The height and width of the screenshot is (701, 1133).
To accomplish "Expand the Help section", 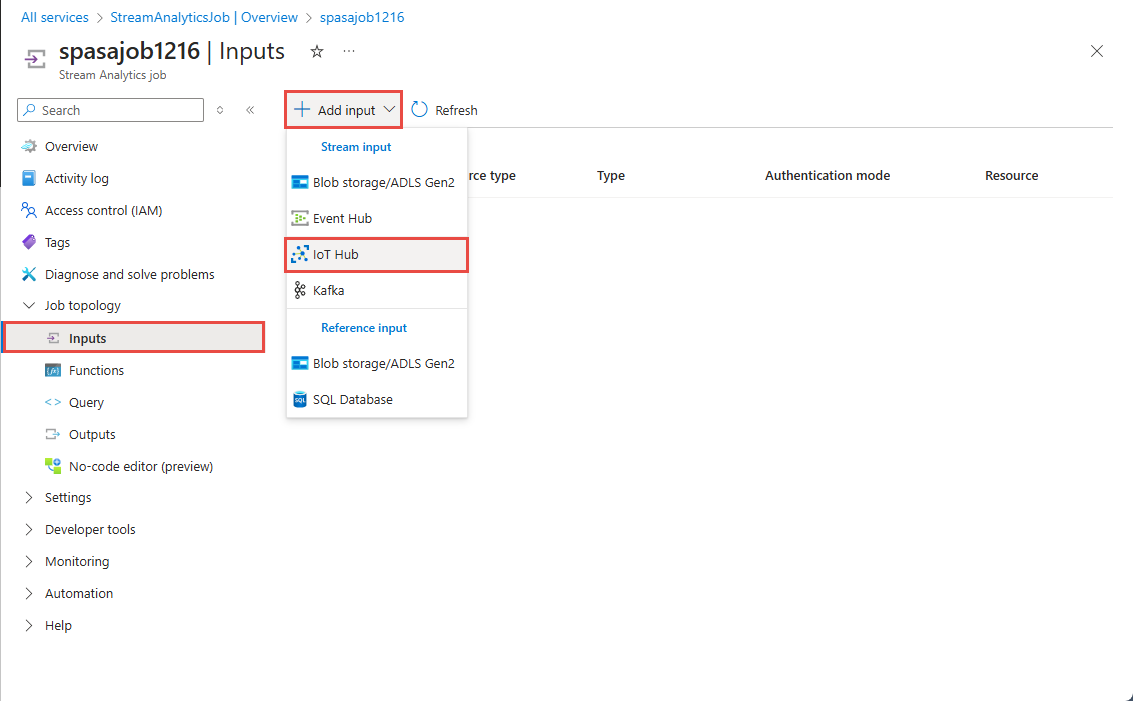I will click(x=29, y=625).
